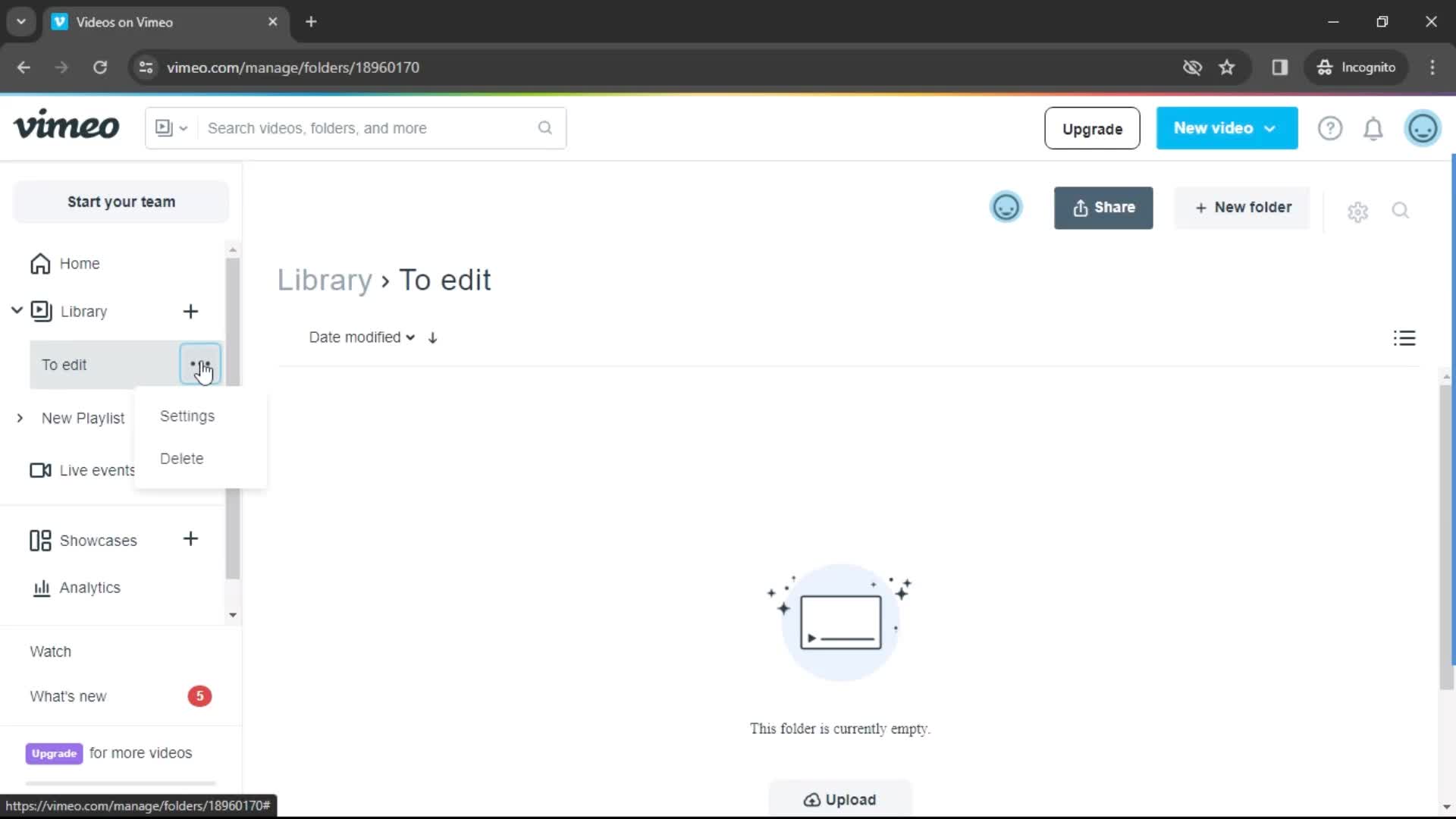Click the sidebar scrollbar down arrow
Viewport: 1456px width, 819px height.
coord(233,615)
